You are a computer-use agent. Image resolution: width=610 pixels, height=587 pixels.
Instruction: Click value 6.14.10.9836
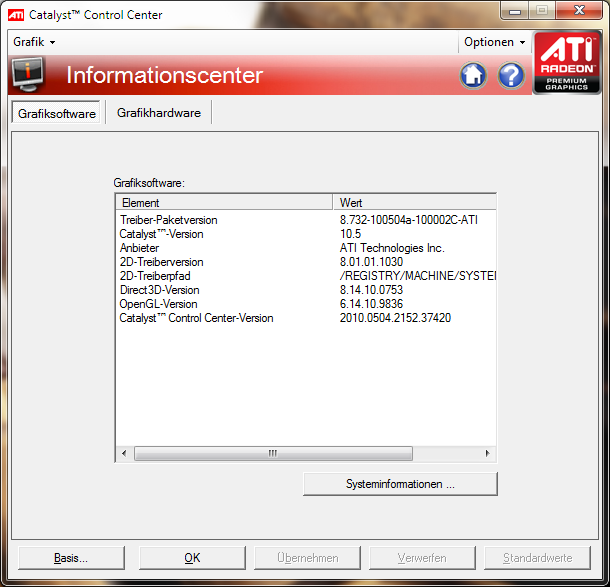click(x=371, y=304)
